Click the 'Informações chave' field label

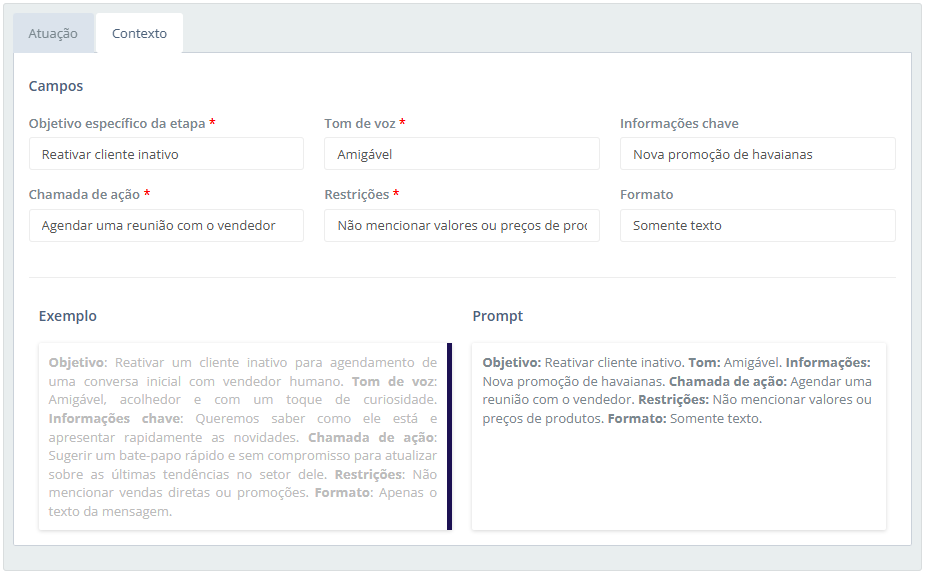tap(679, 123)
